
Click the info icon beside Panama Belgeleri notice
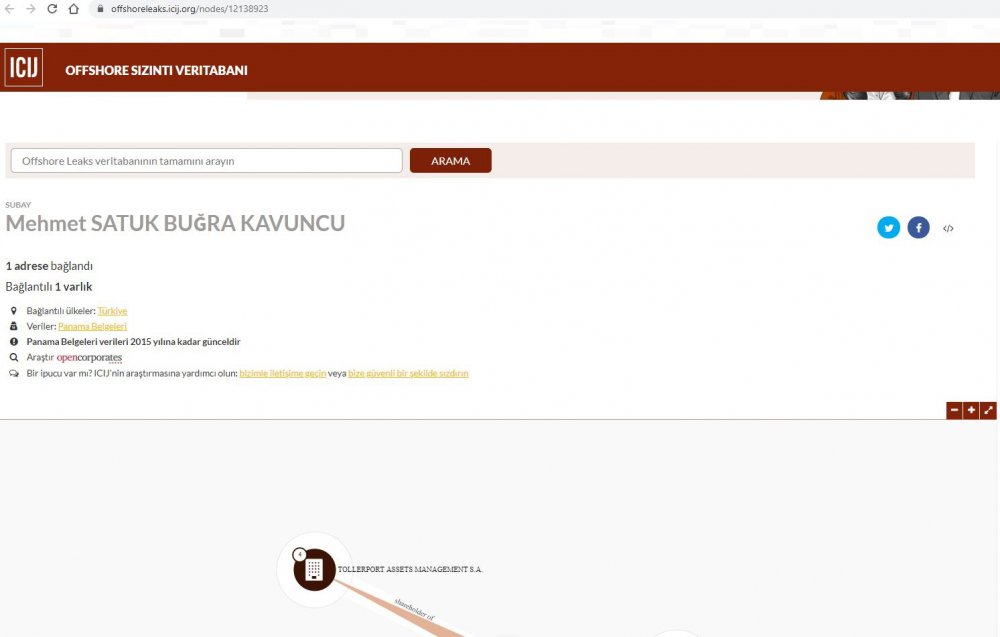coord(13,342)
